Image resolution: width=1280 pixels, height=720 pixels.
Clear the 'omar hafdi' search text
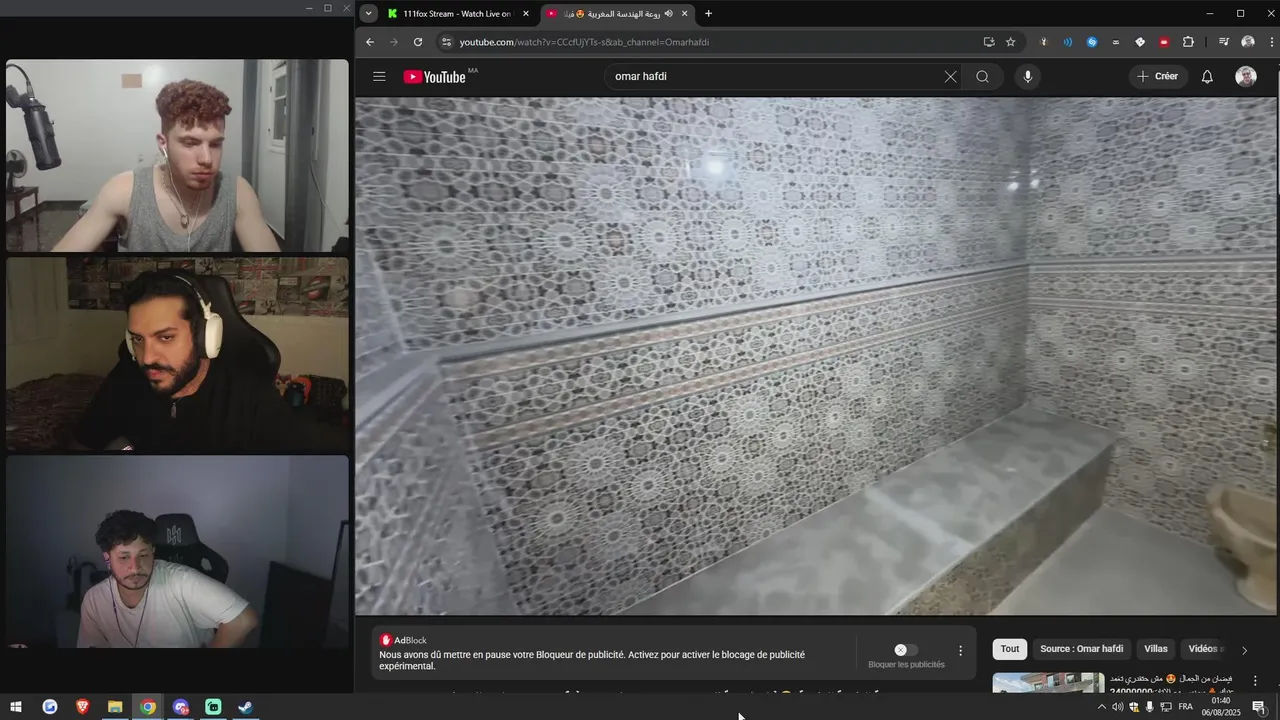[950, 77]
